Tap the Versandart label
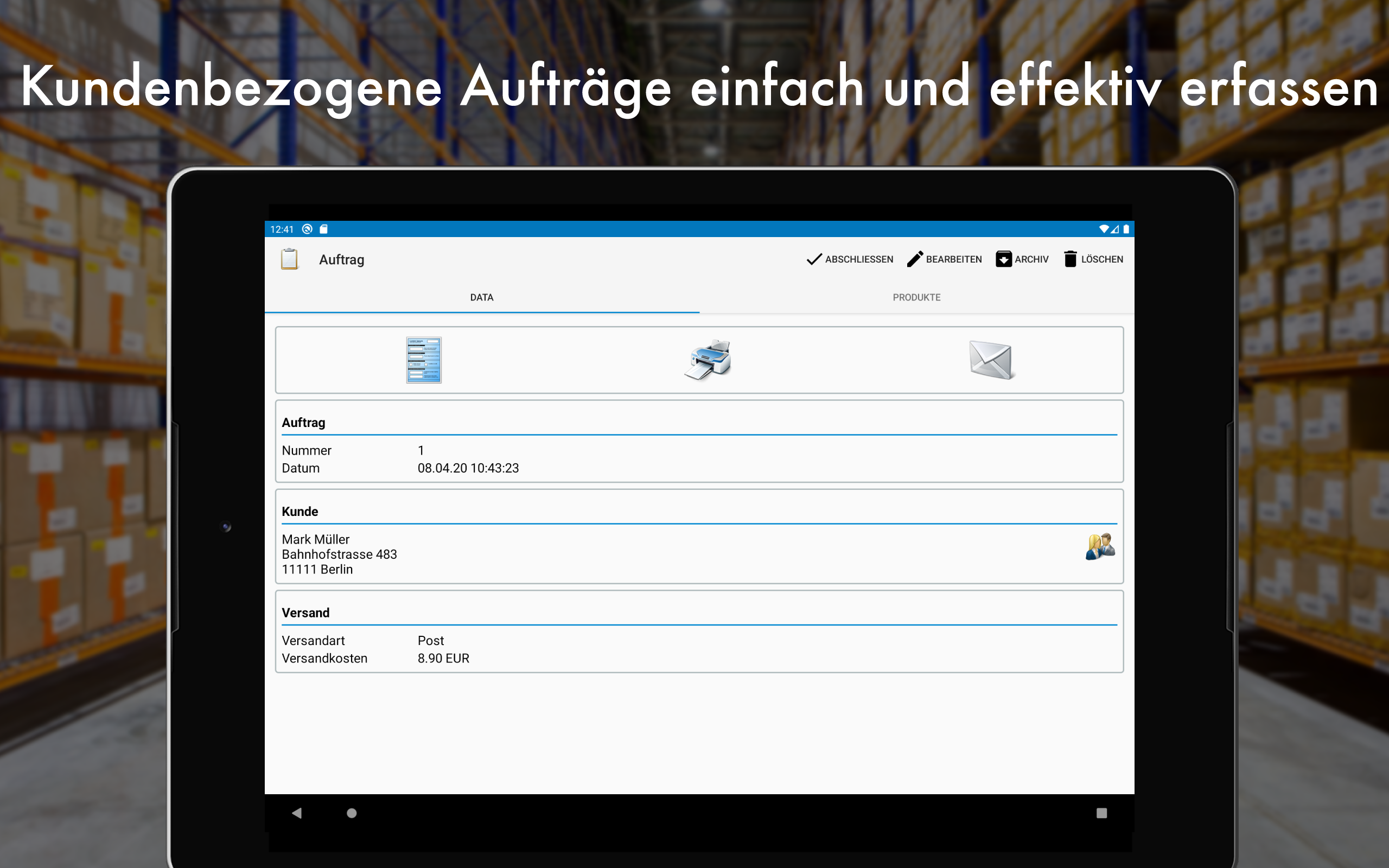1389x868 pixels. [314, 640]
